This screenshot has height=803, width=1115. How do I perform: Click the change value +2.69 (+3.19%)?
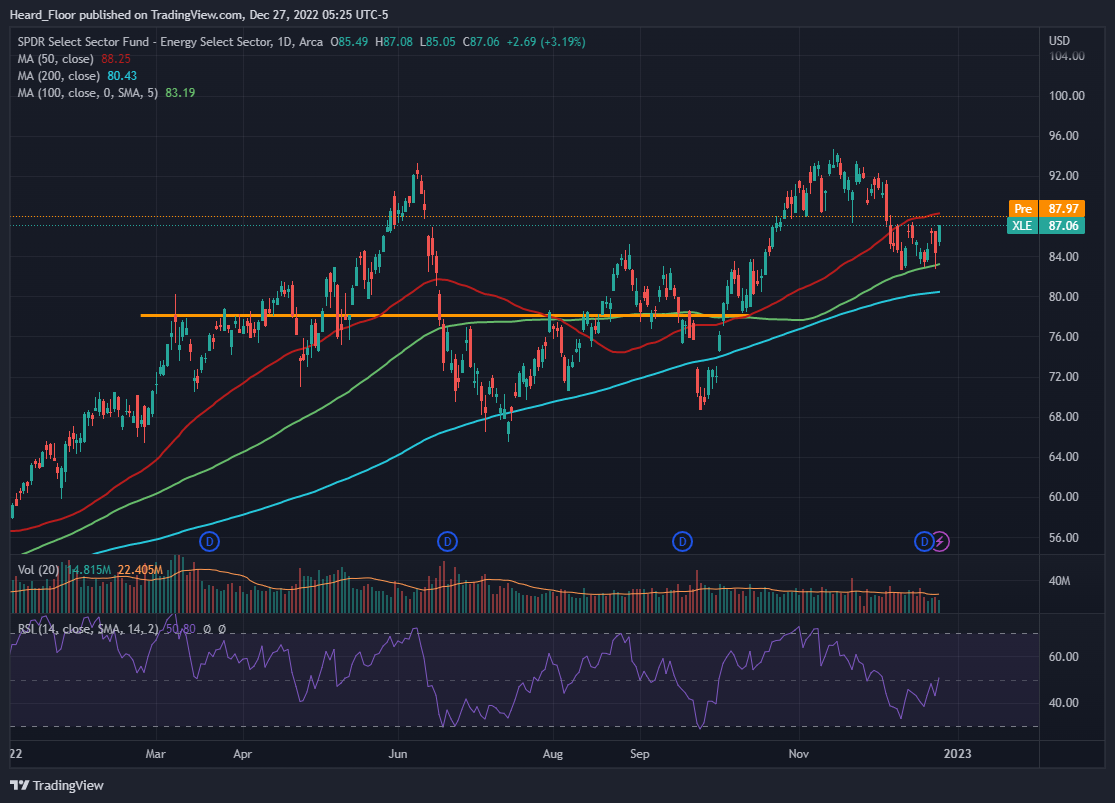click(546, 42)
